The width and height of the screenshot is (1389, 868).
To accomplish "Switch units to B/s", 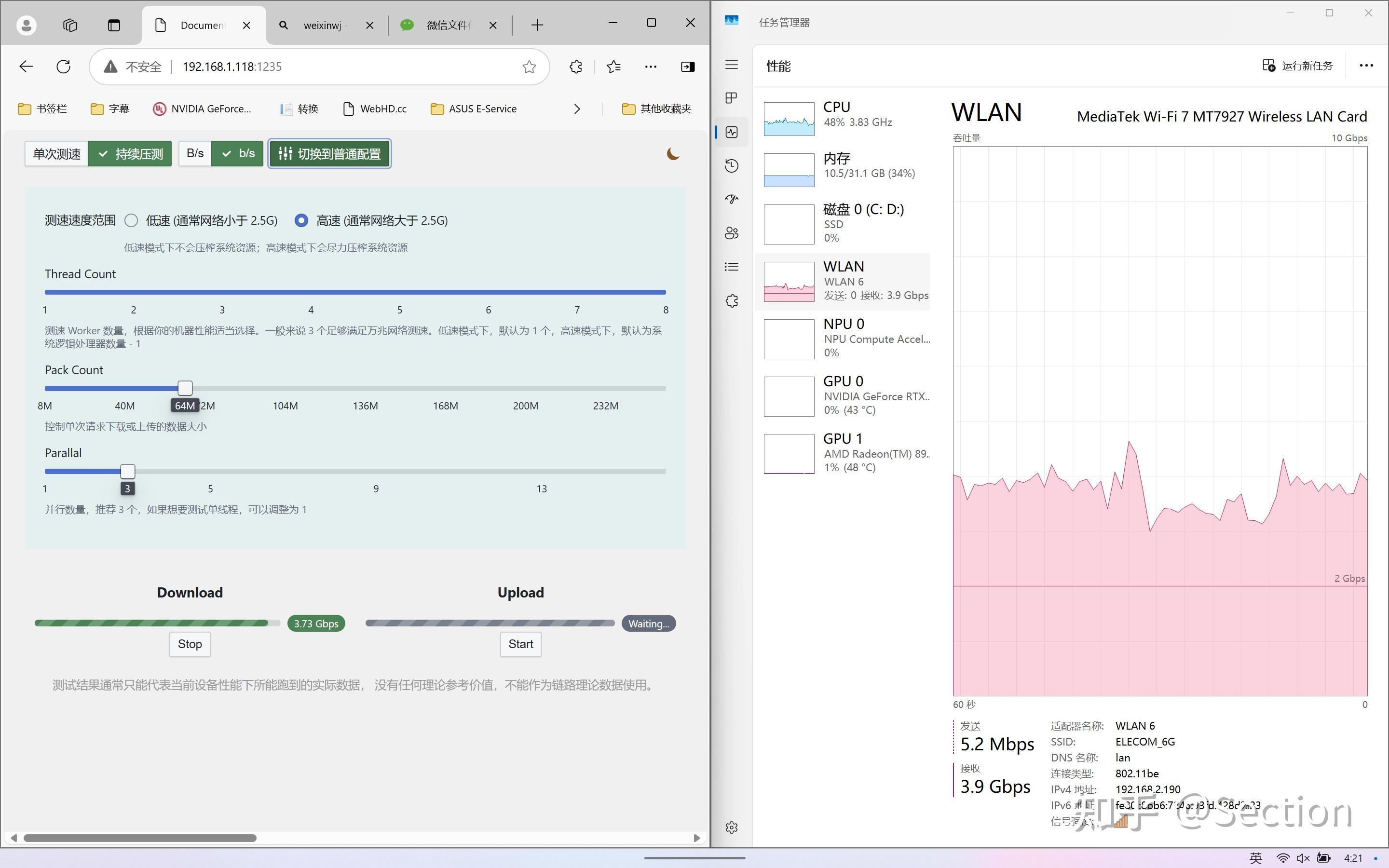I will (x=194, y=154).
